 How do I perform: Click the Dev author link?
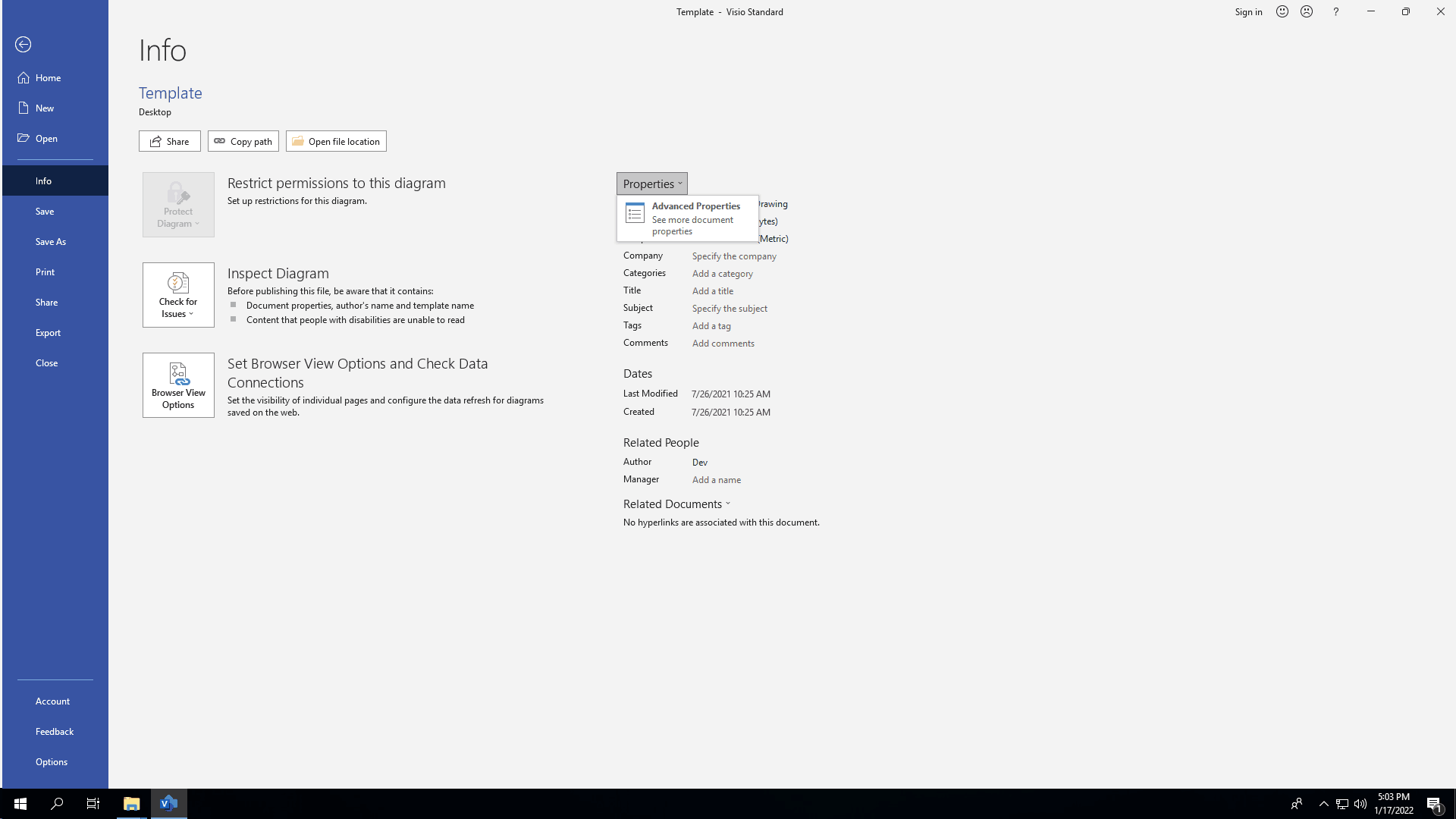click(700, 462)
